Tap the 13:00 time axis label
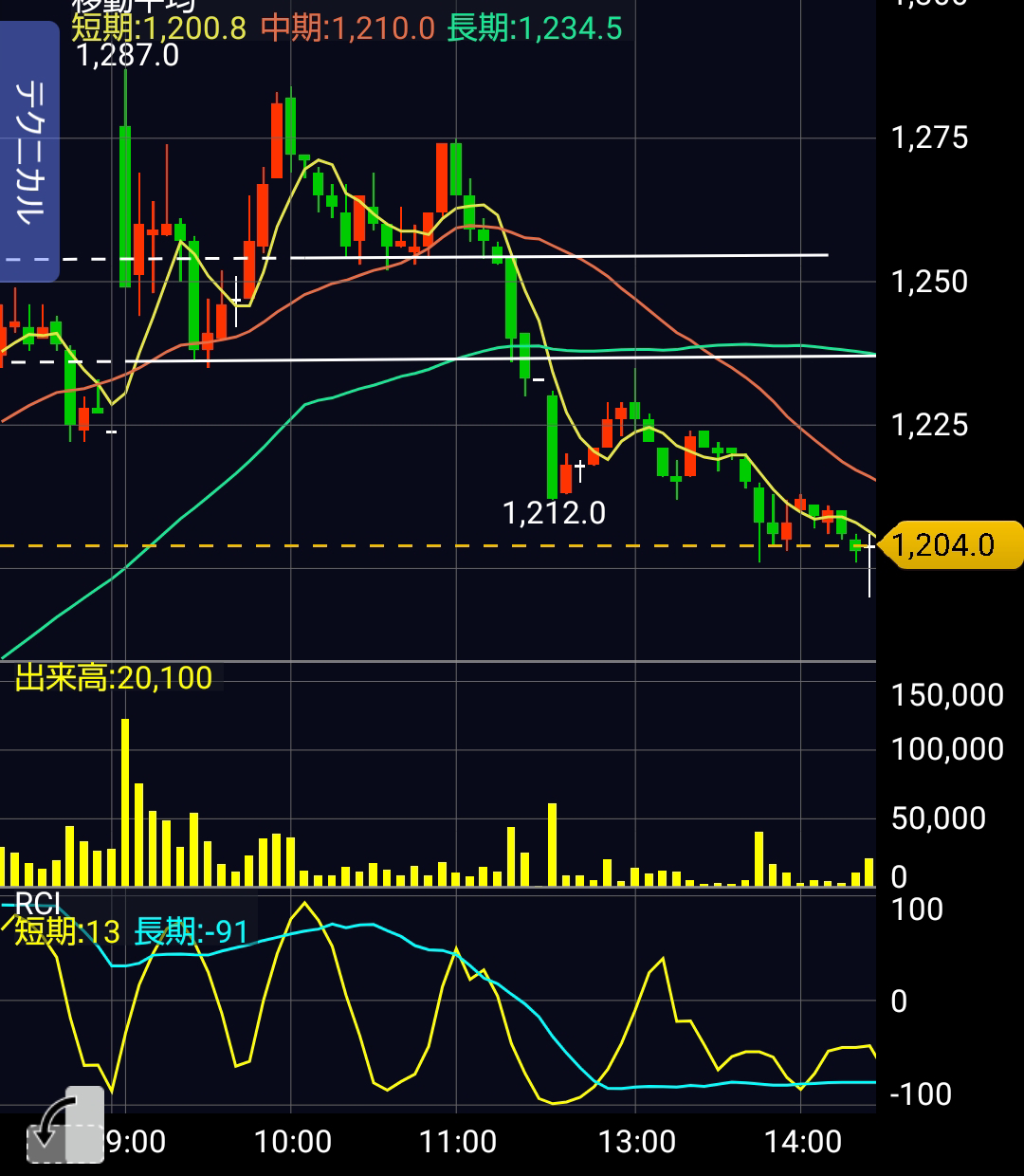 coord(637,1141)
